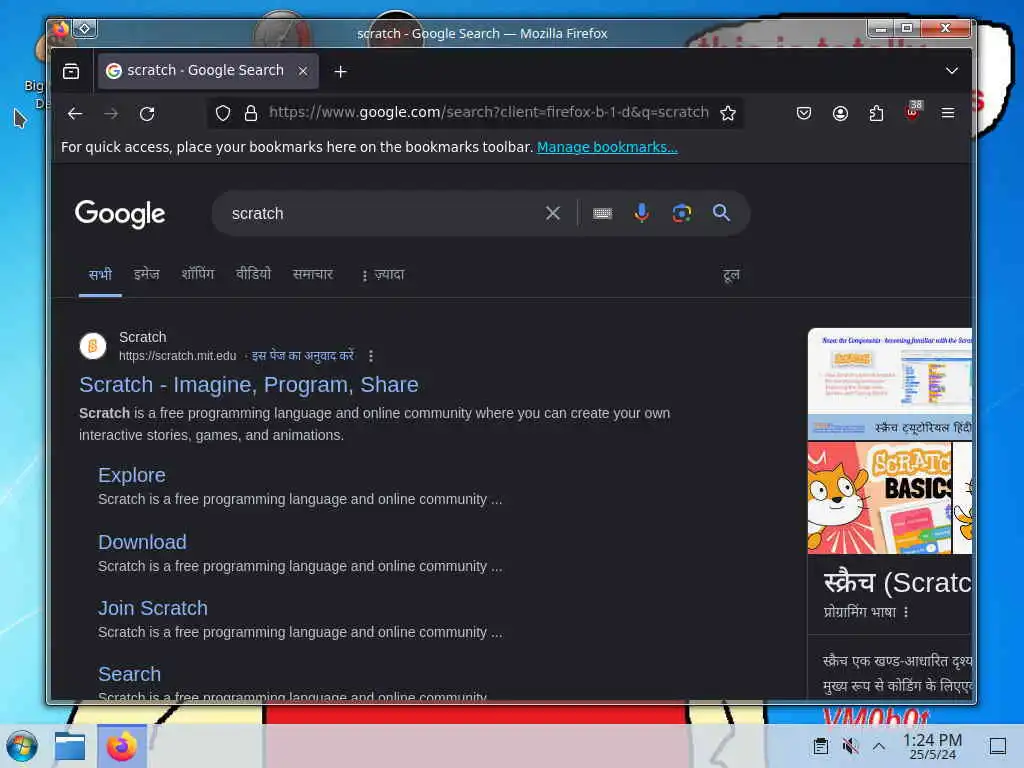1024x768 pixels.
Task: Click the स्क्रैच (Scratch) panel heading
Action: coord(897,582)
